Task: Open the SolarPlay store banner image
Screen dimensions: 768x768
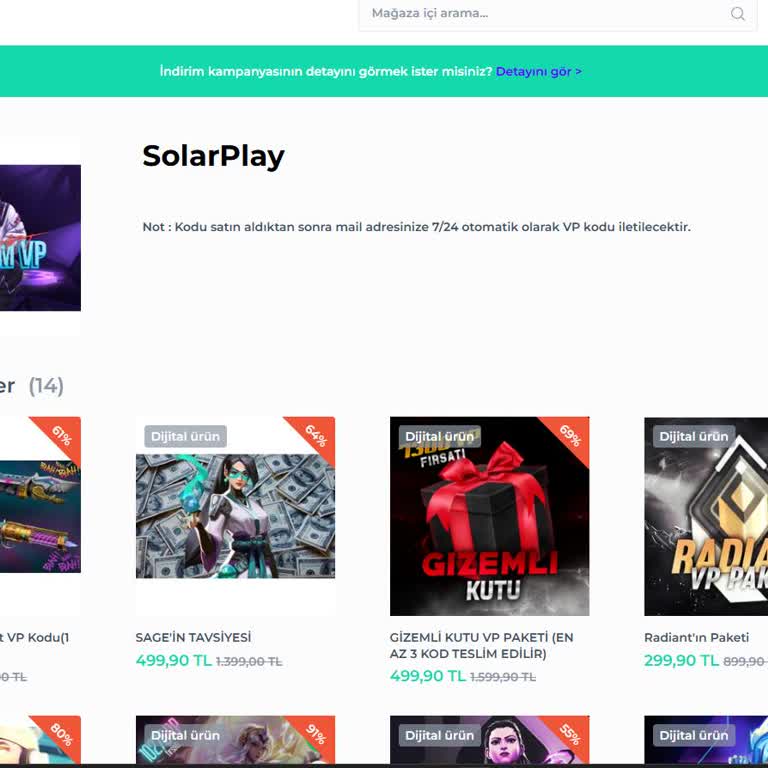Action: coord(40,238)
